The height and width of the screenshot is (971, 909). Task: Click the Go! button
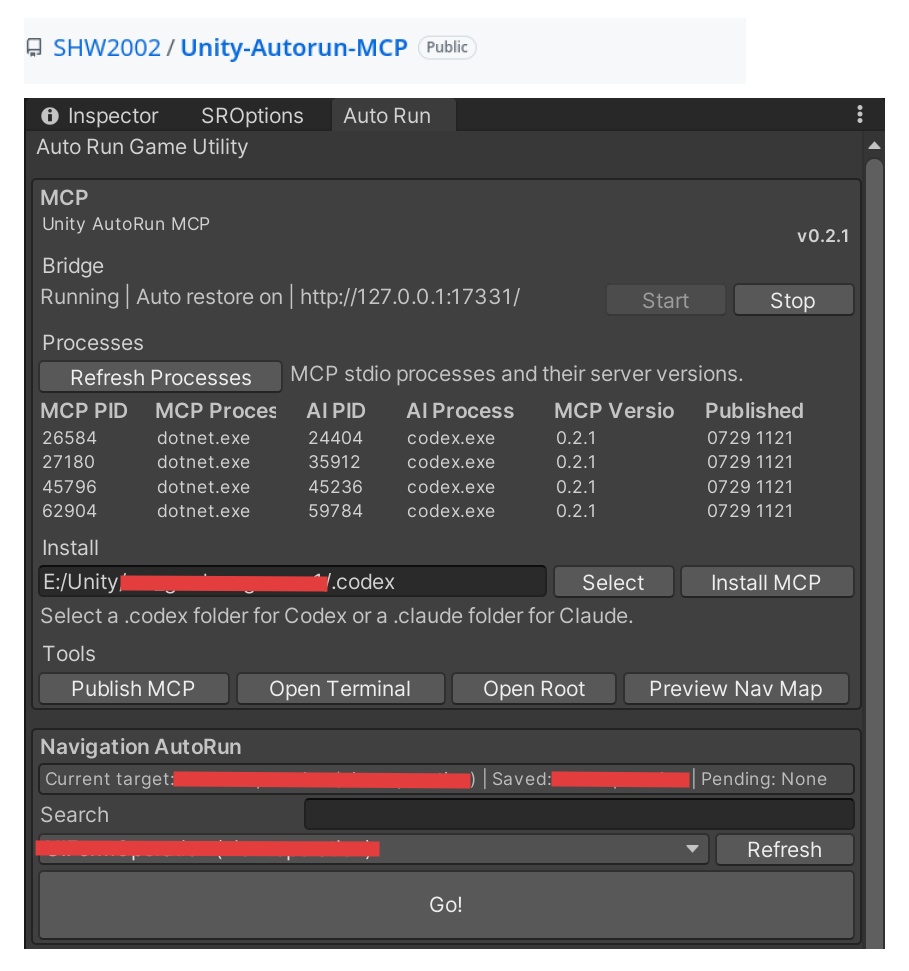pos(446,905)
